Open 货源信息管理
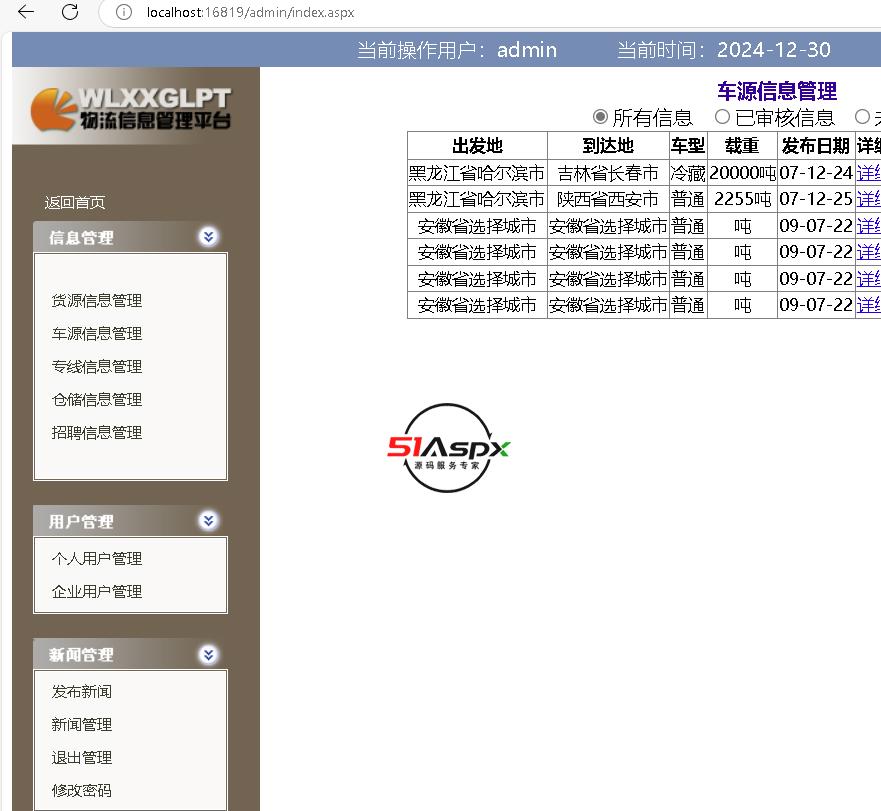 pos(97,301)
